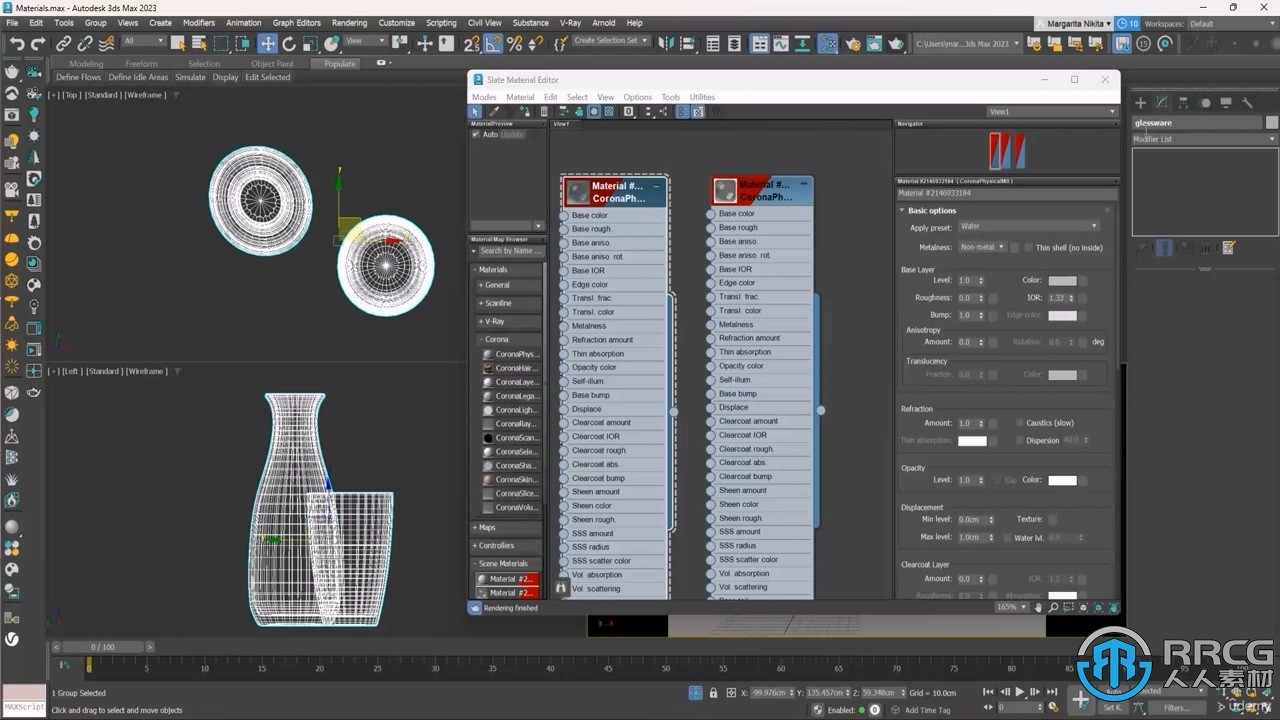Open the Rendering menu
The image size is (1280, 720).
pos(349,22)
